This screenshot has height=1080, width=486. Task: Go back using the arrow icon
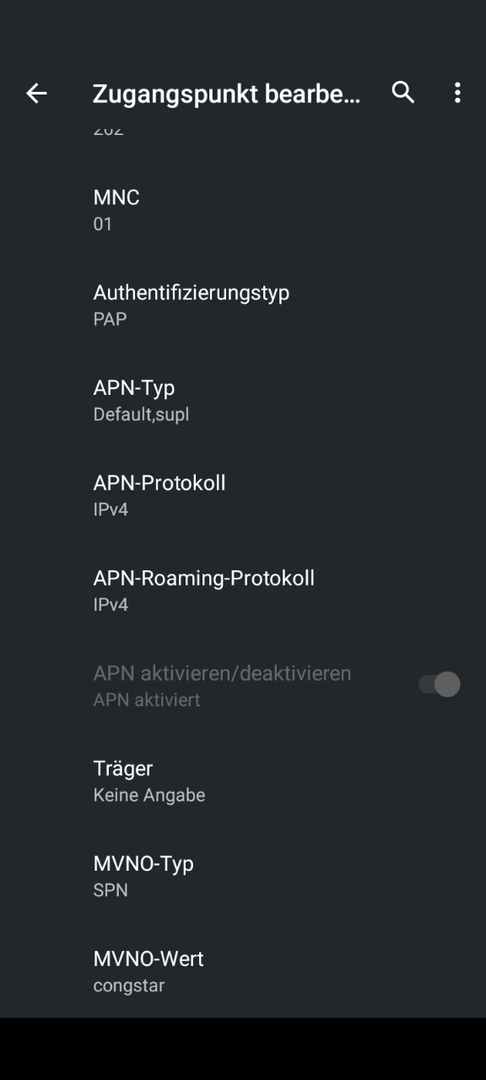[36, 93]
